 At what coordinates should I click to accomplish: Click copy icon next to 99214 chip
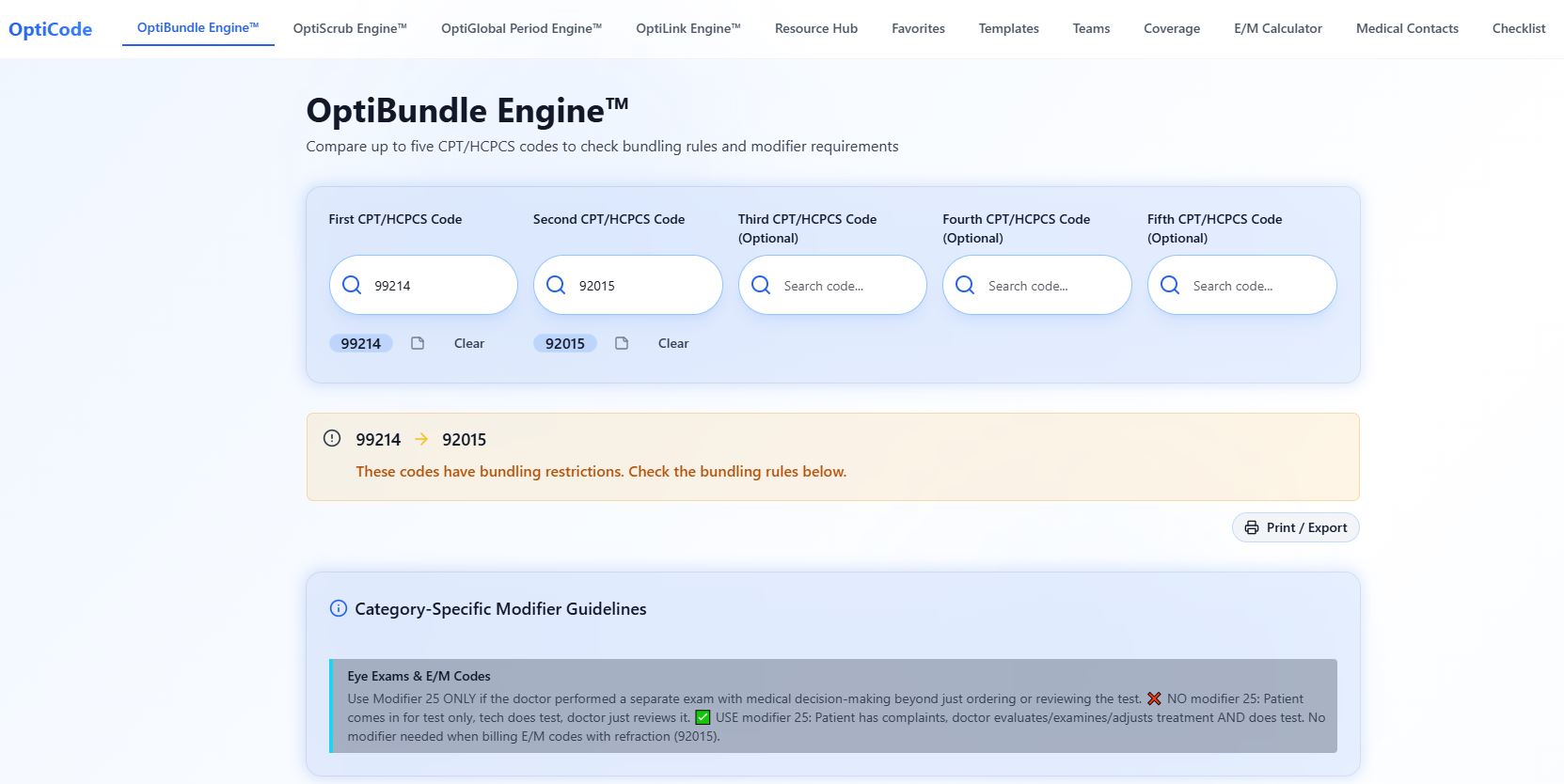tap(418, 343)
